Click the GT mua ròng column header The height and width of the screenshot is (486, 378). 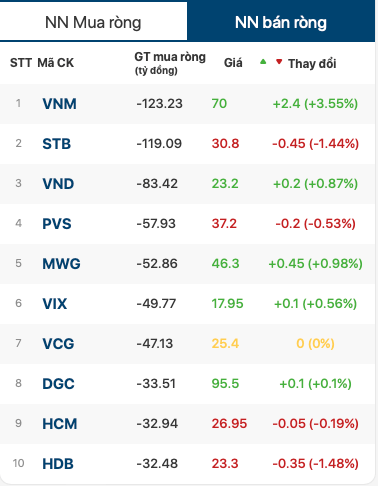[x=170, y=63]
